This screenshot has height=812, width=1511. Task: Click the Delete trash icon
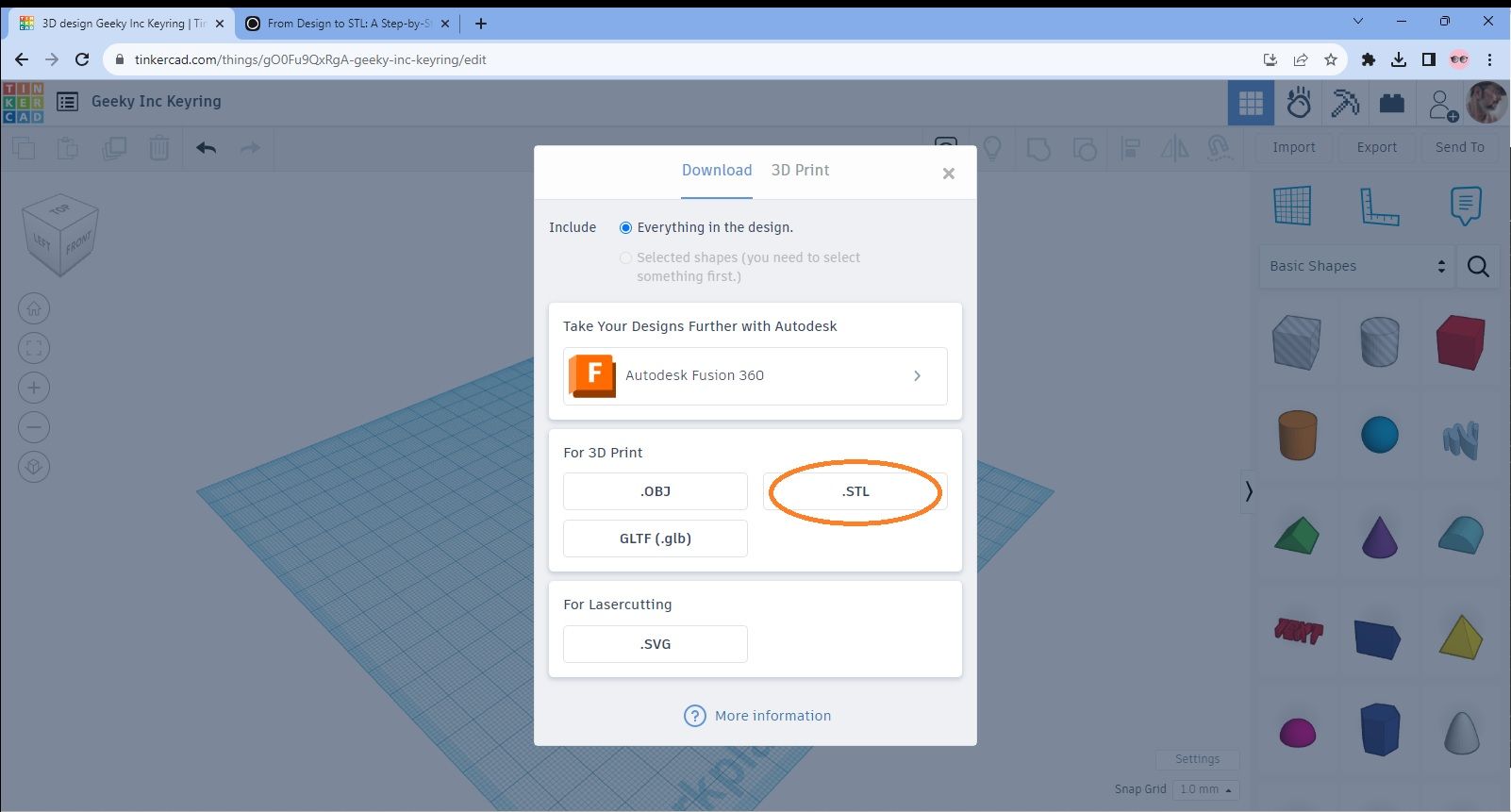point(159,148)
